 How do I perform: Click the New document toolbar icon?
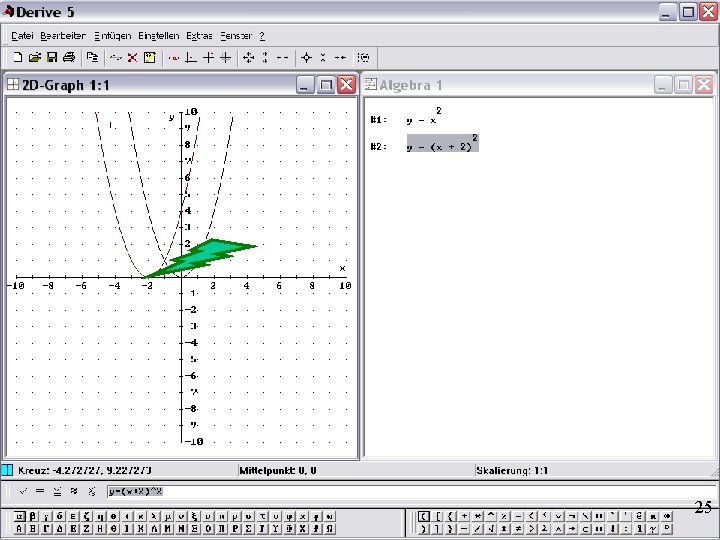(x=17, y=57)
